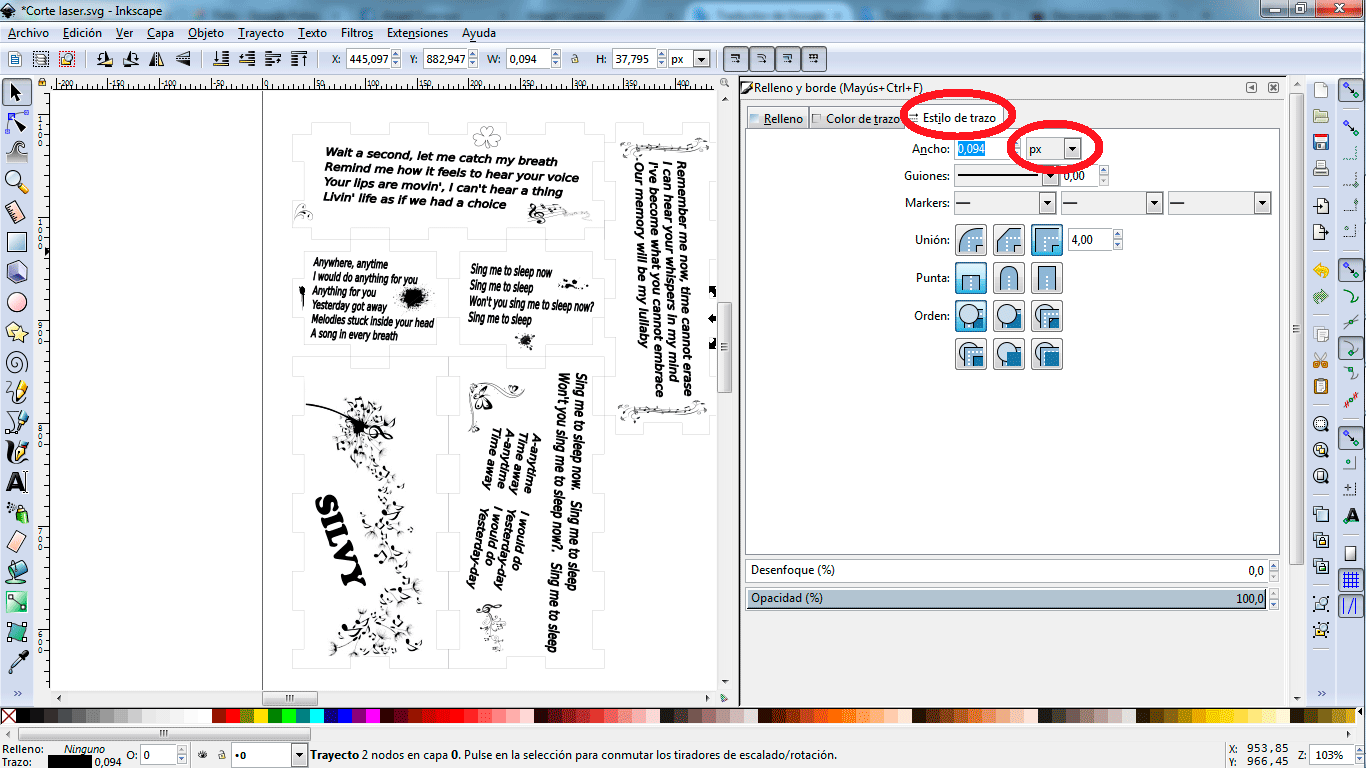This screenshot has height=768, width=1366.
Task: Click the Ancho stroke width field
Action: tap(985, 149)
